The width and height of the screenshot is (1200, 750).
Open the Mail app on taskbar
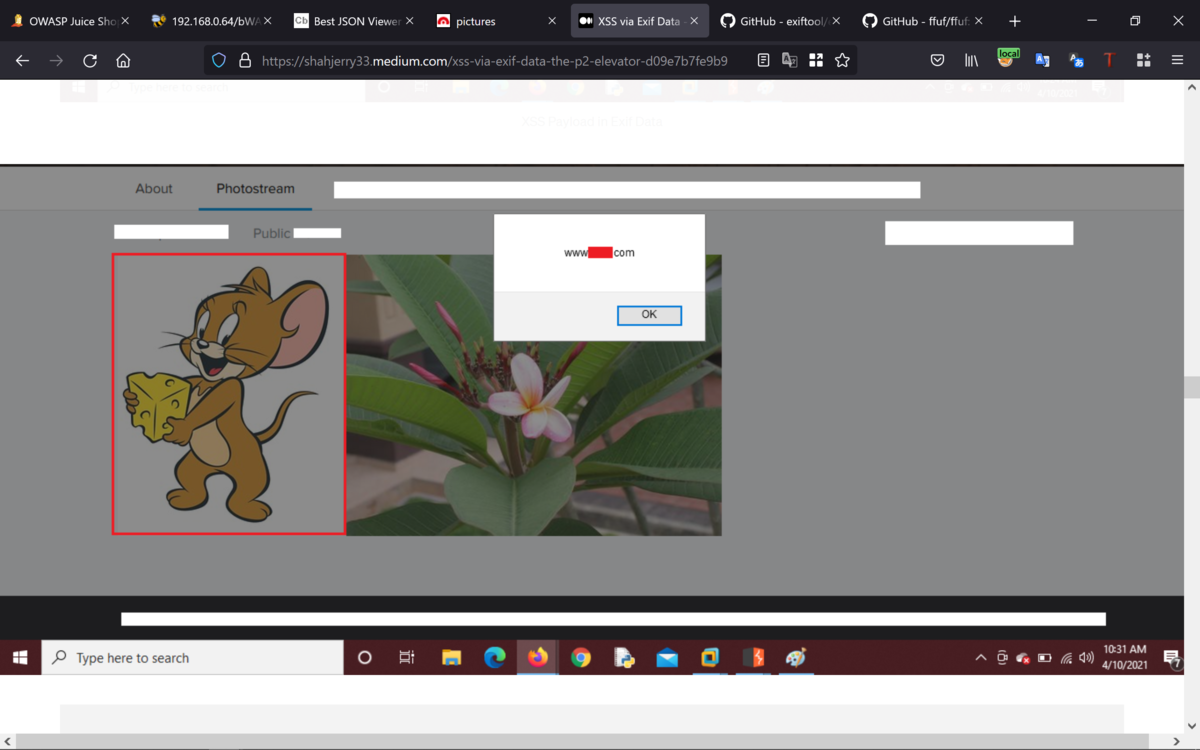click(667, 658)
